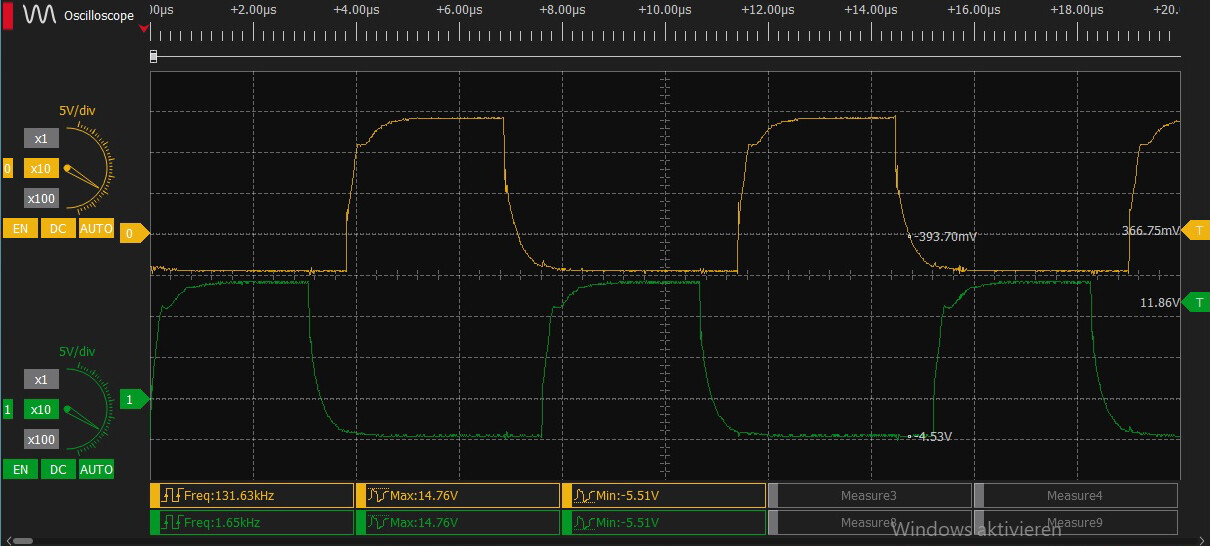
Task: Click the yellow trigger T marker
Action: 1196,230
